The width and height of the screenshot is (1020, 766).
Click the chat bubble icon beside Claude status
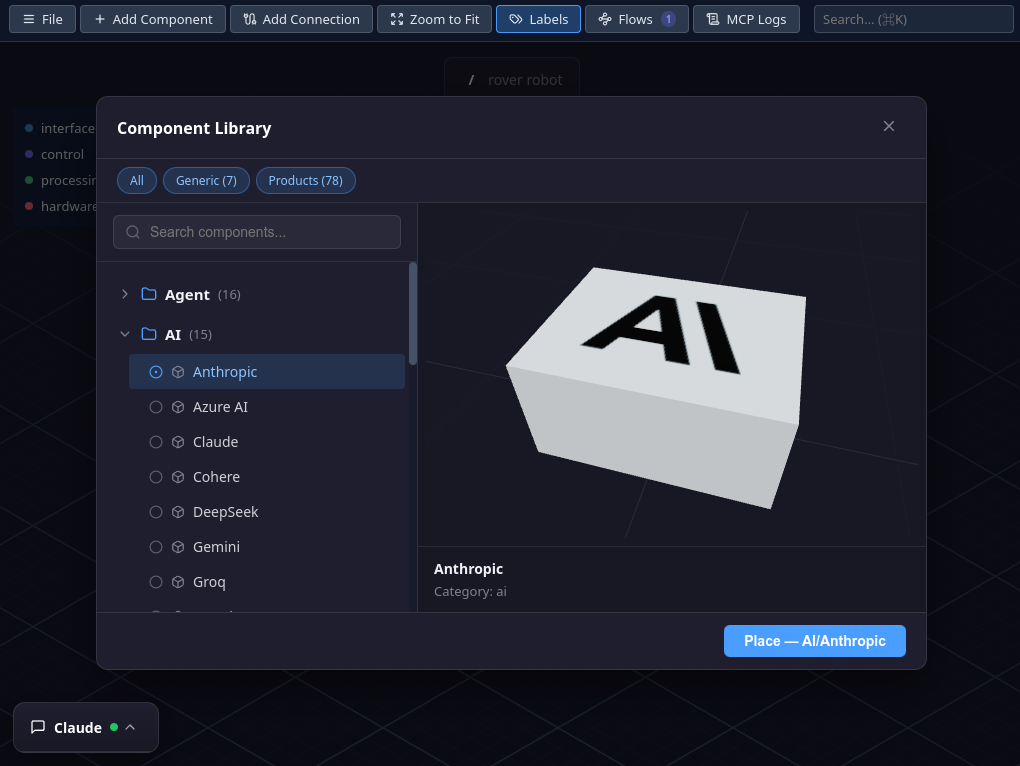pyautogui.click(x=38, y=727)
